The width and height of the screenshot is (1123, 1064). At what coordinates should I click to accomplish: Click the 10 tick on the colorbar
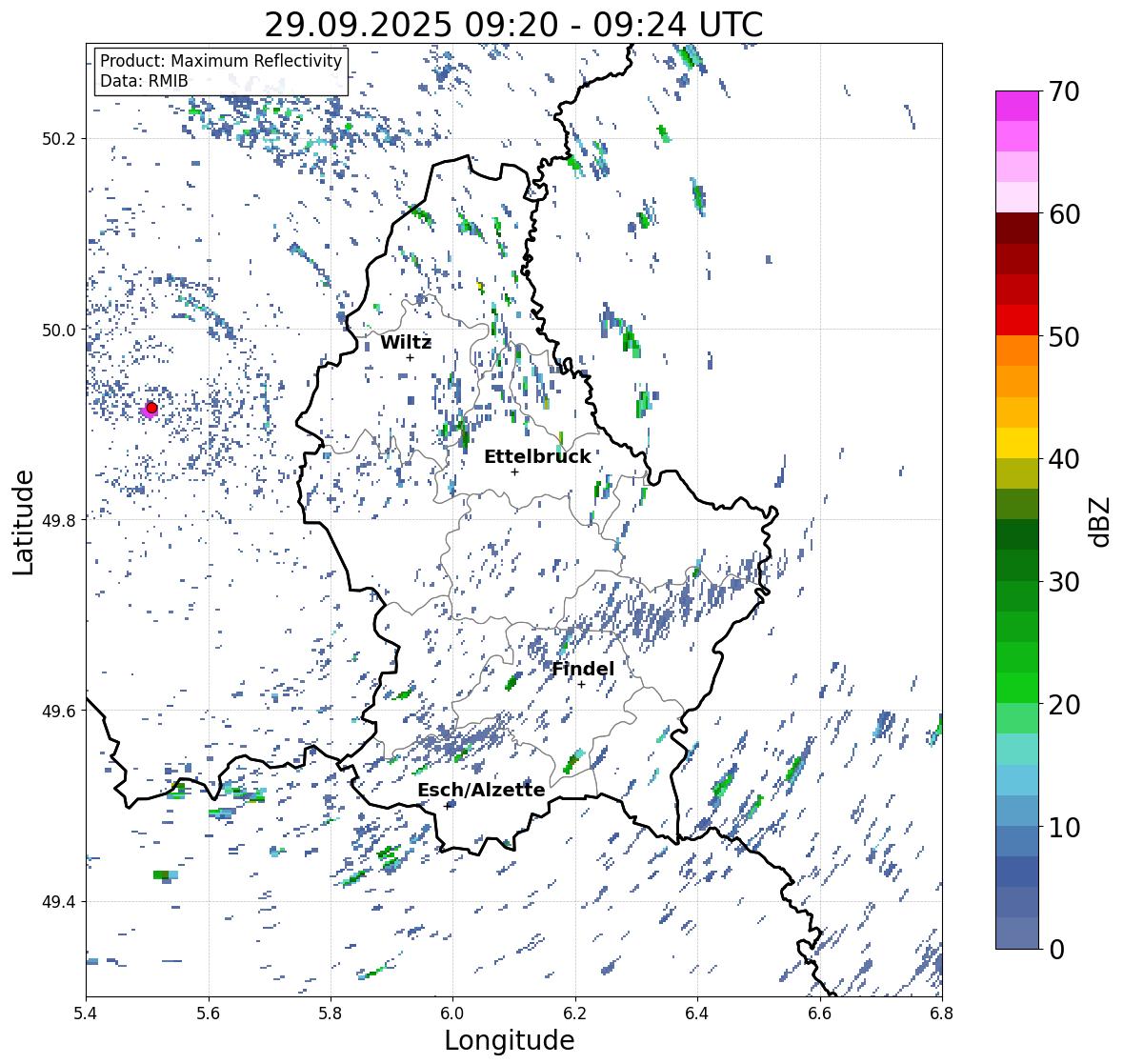click(1064, 827)
